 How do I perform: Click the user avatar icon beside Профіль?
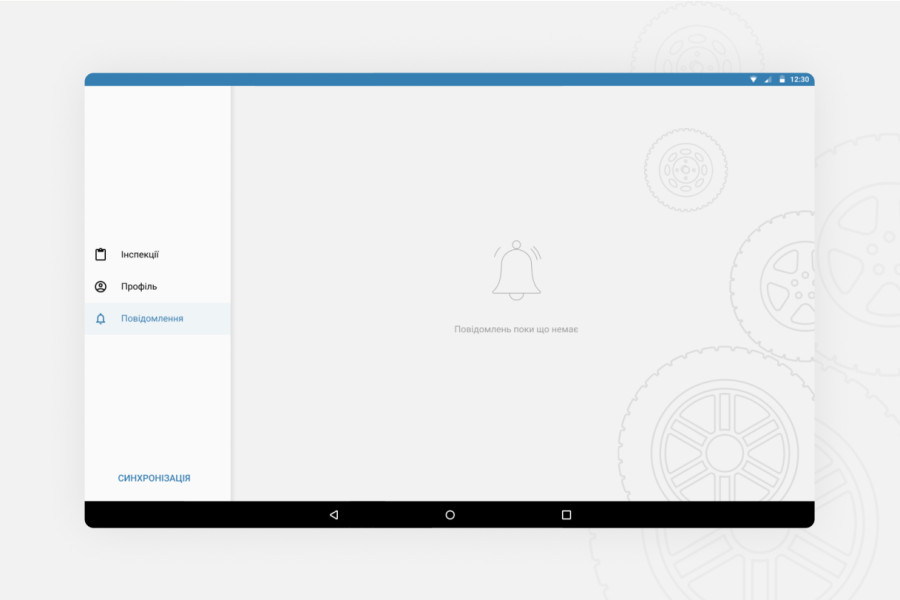(100, 287)
